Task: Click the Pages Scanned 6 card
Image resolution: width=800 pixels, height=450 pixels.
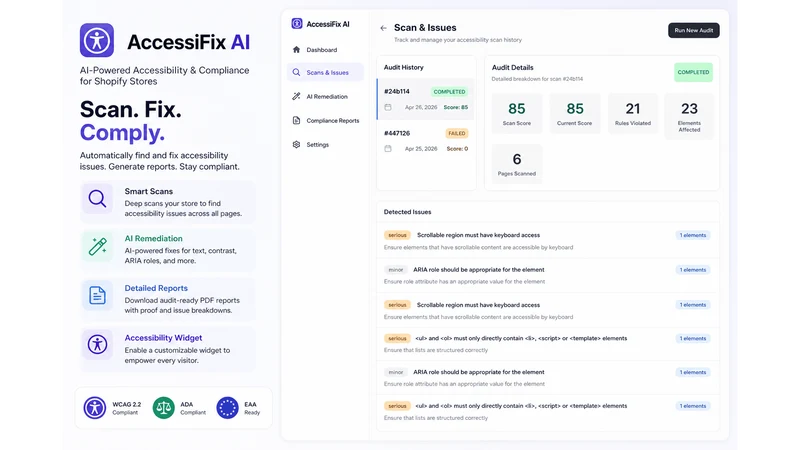Action: pos(516,164)
